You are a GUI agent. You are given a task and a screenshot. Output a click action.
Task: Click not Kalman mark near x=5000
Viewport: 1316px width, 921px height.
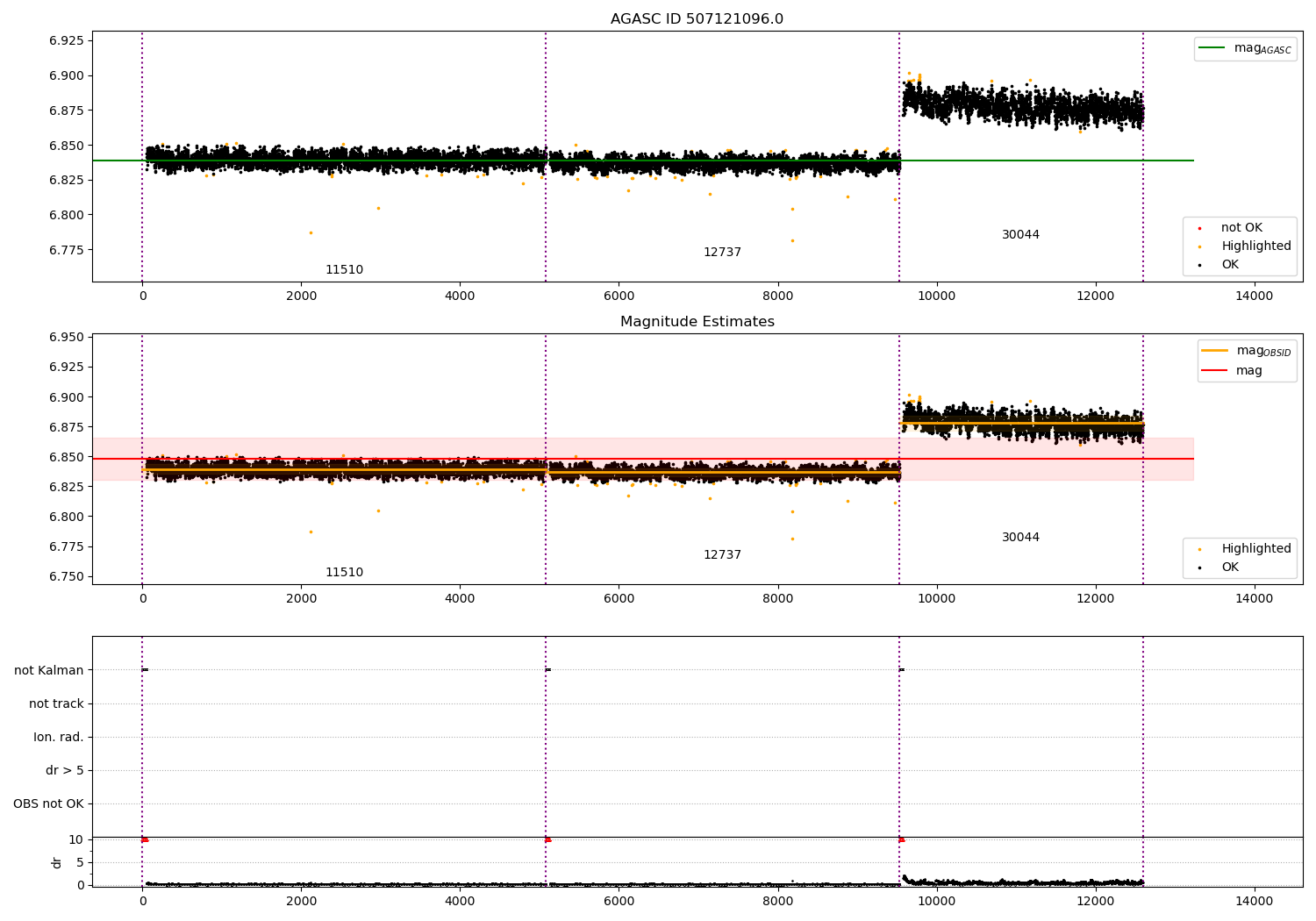(547, 670)
